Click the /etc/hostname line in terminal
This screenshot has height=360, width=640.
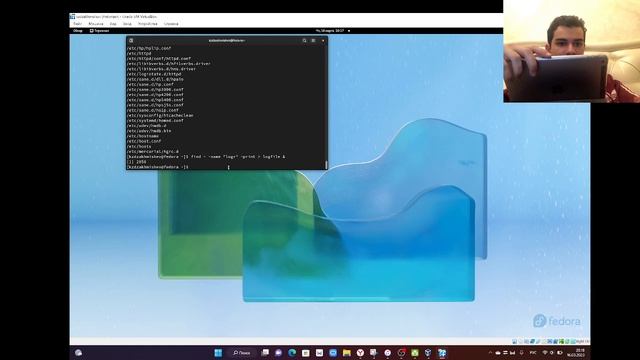[x=142, y=136]
